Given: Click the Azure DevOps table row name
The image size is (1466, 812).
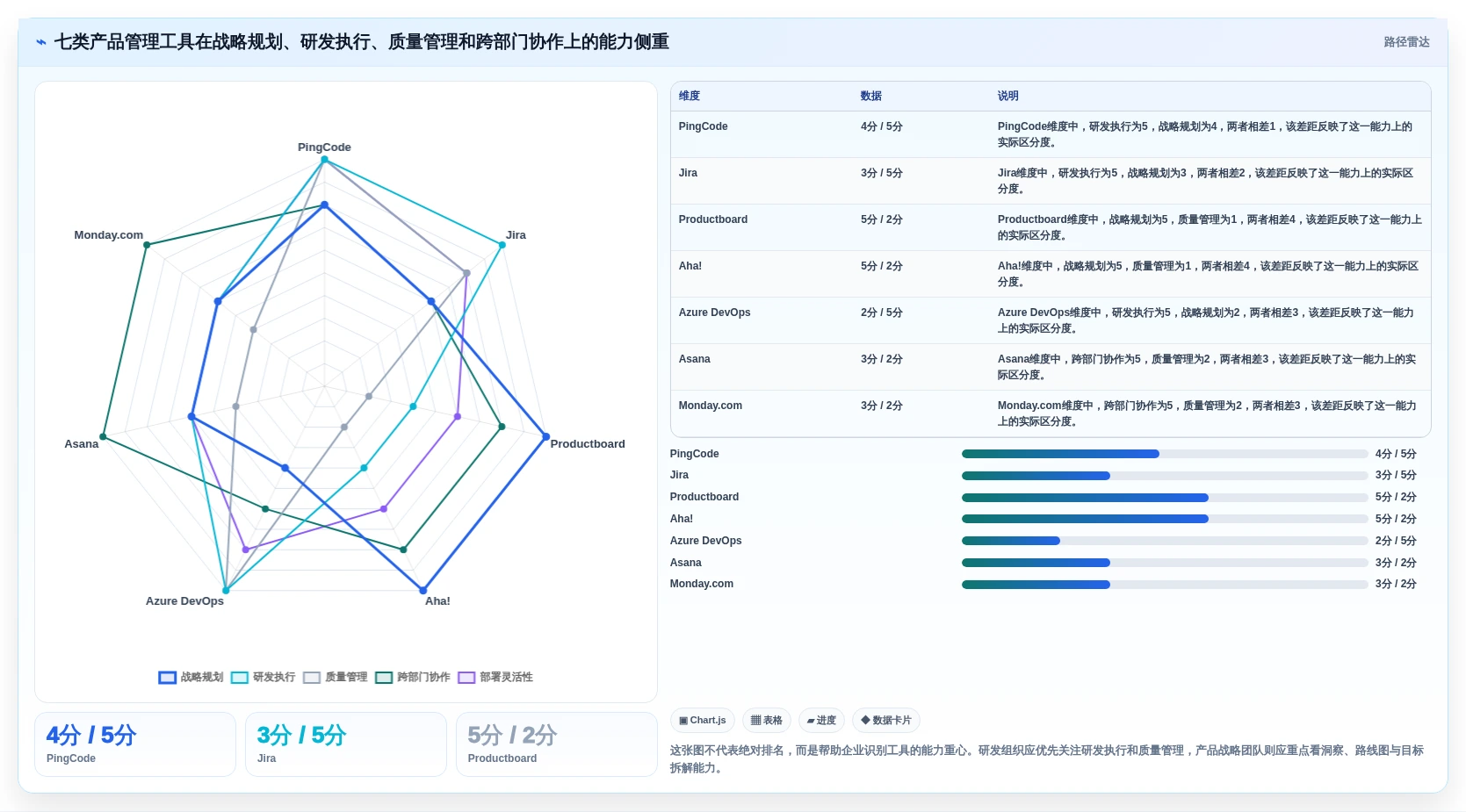Looking at the screenshot, I should pos(714,313).
